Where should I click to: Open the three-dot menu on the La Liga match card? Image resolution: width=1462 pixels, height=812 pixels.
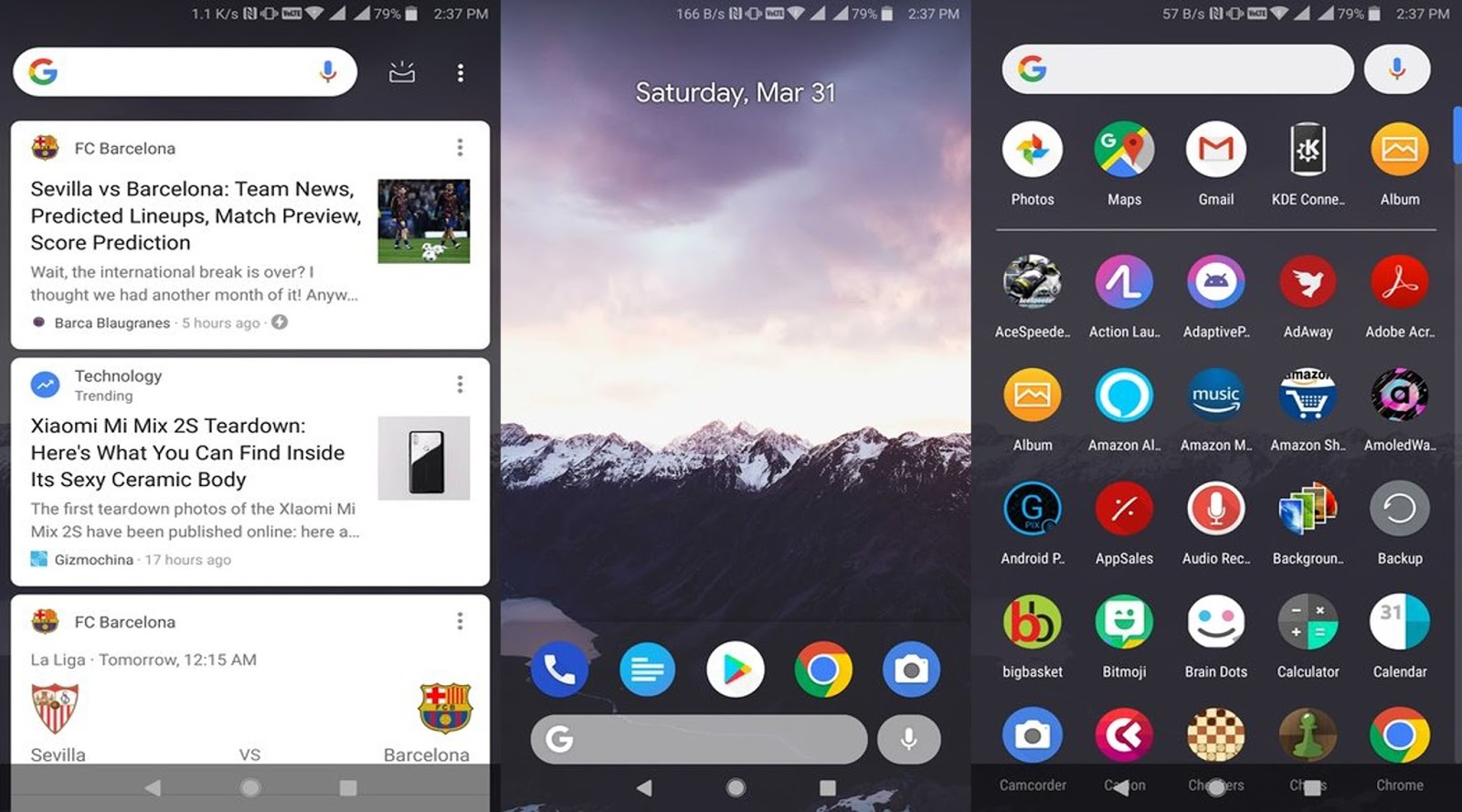(x=460, y=621)
